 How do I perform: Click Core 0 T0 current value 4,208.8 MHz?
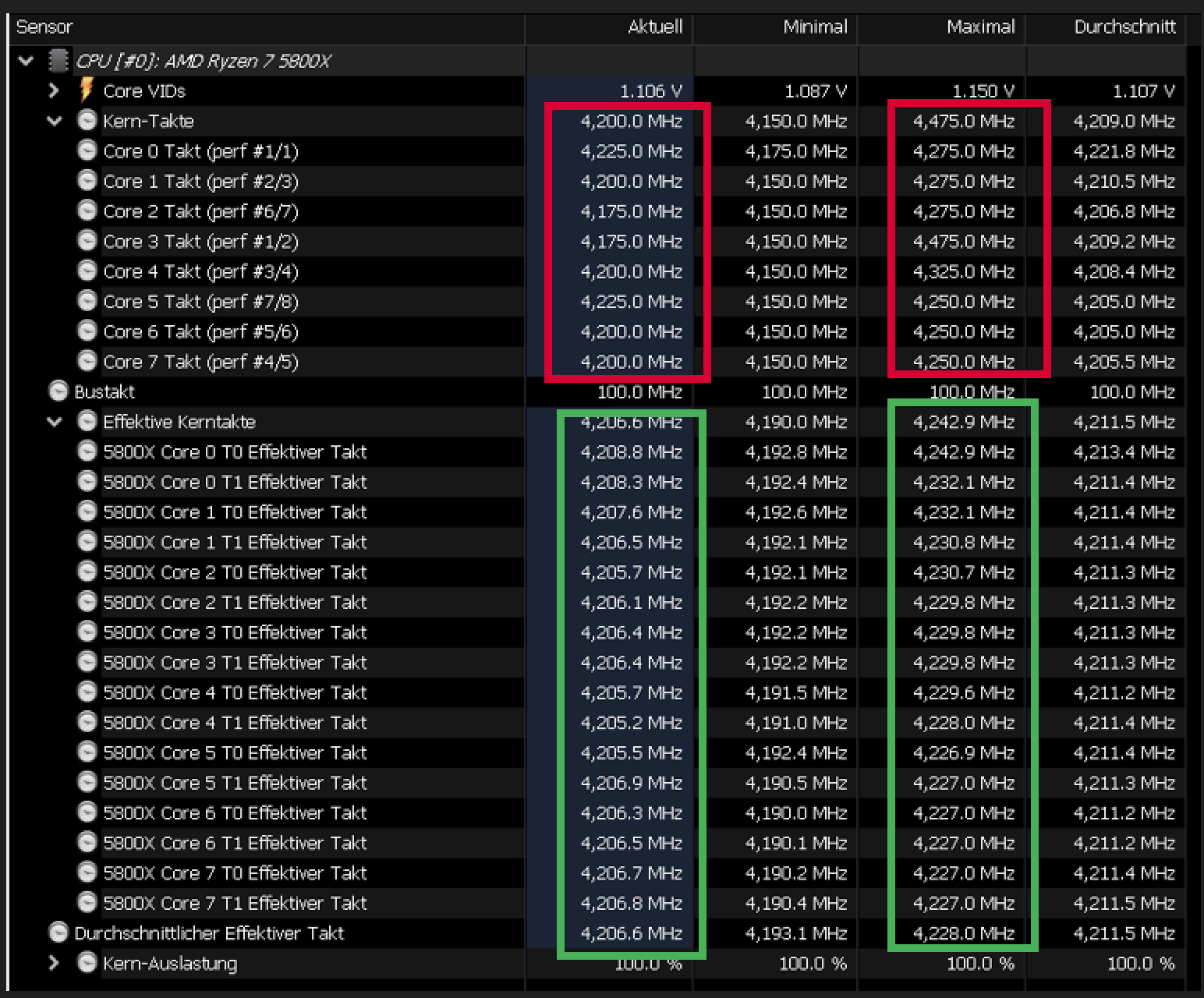pos(632,452)
